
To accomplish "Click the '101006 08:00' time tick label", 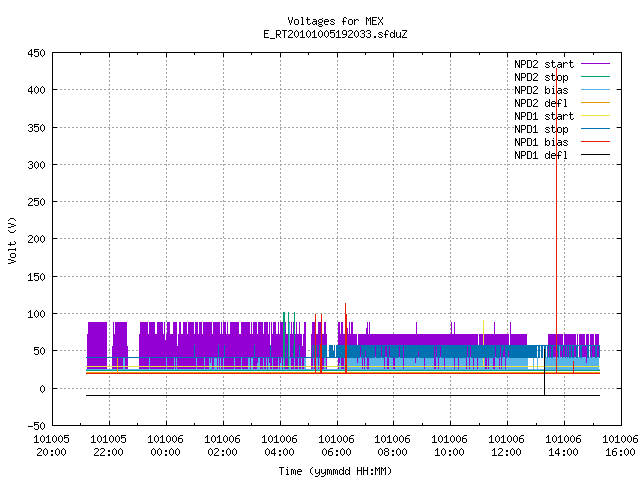I will [x=393, y=445].
